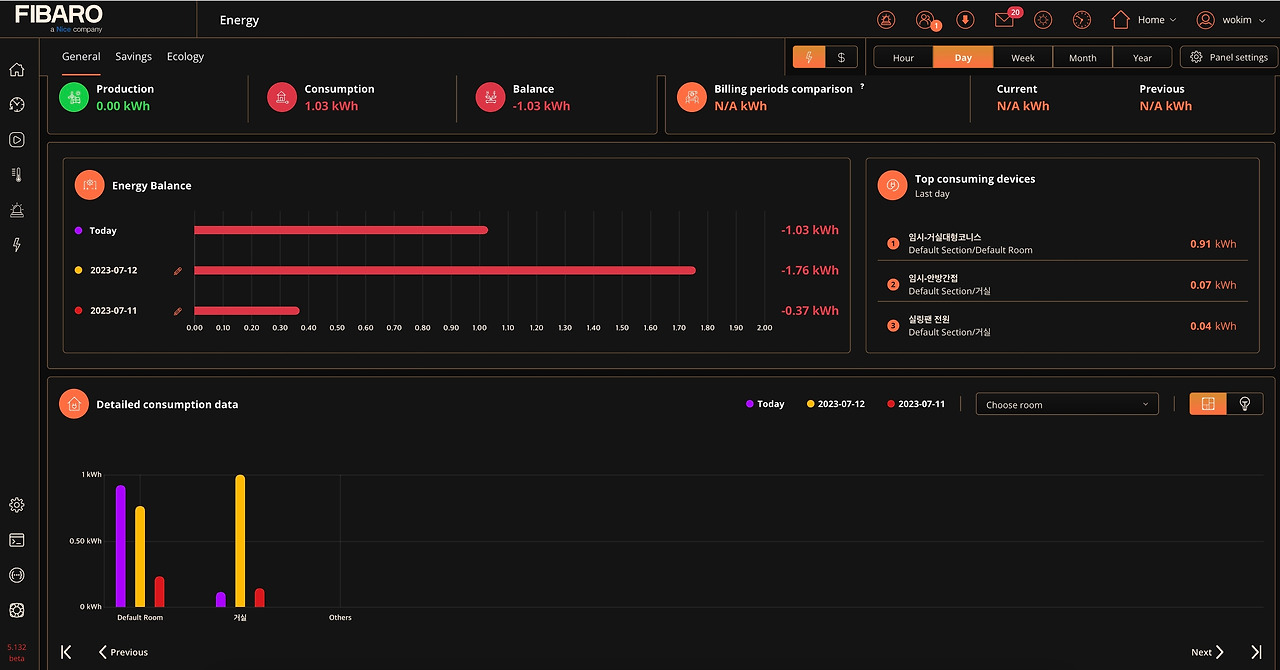1280x670 pixels.
Task: Open the Climate thermometer sidebar icon
Action: point(16,175)
